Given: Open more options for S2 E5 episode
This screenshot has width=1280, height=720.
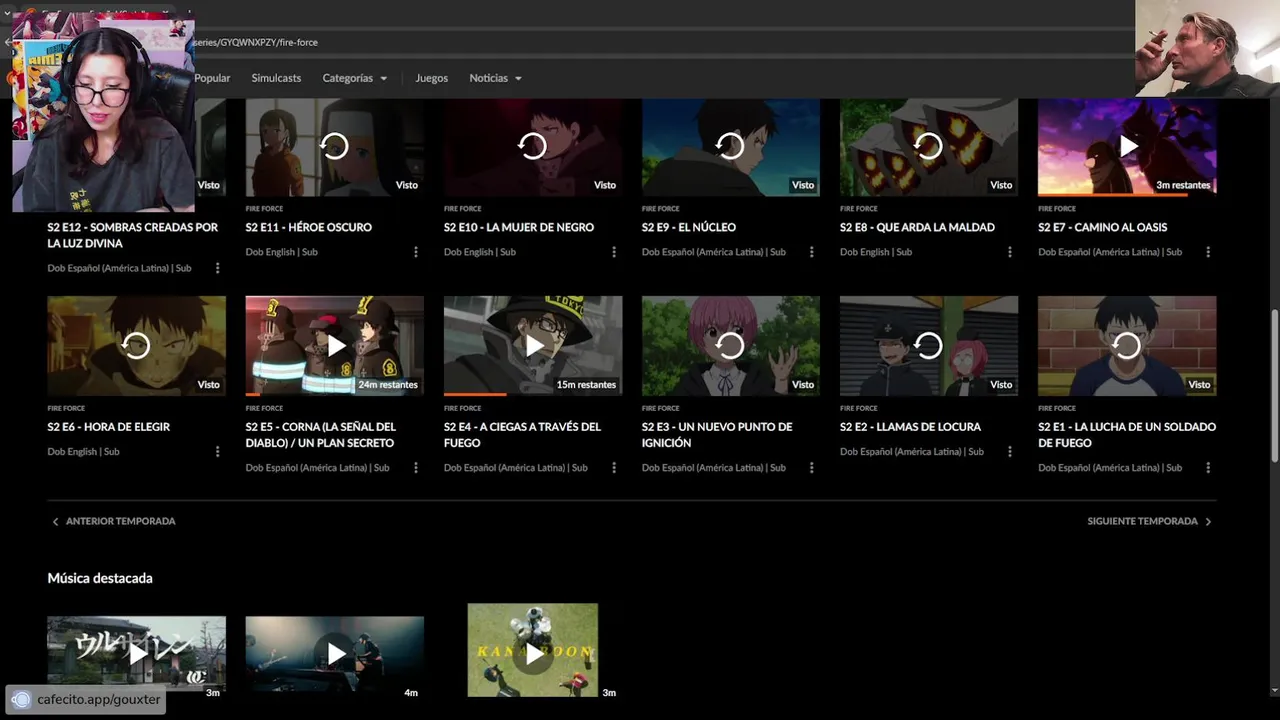Looking at the screenshot, I should [x=416, y=468].
